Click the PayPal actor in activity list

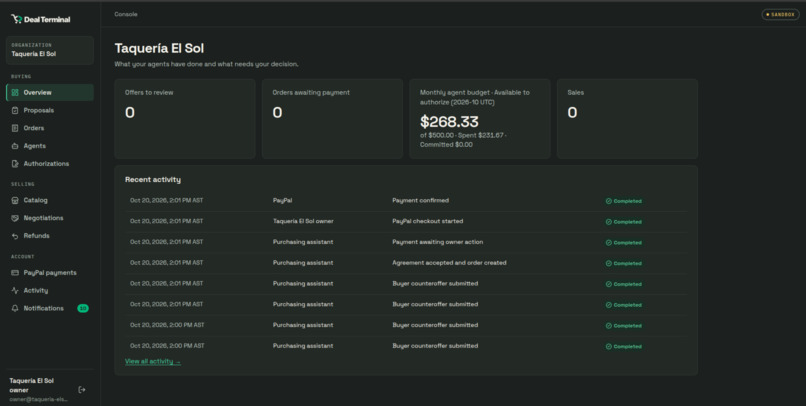(283, 200)
